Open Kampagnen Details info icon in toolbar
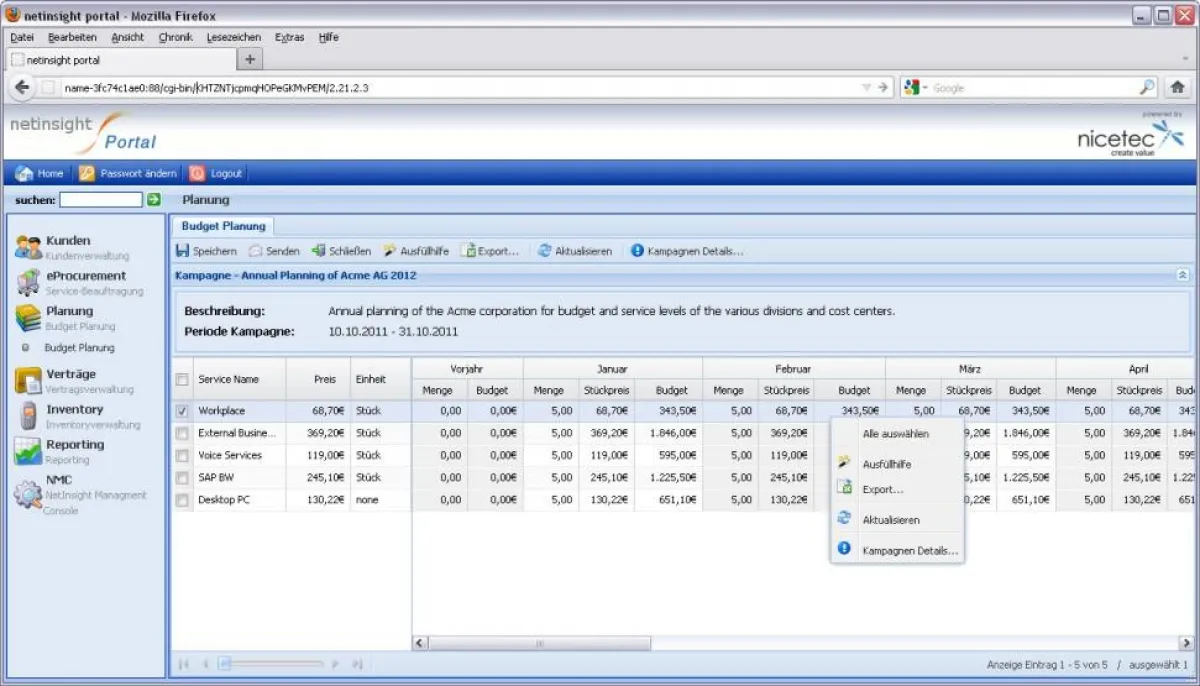 pyautogui.click(x=637, y=251)
